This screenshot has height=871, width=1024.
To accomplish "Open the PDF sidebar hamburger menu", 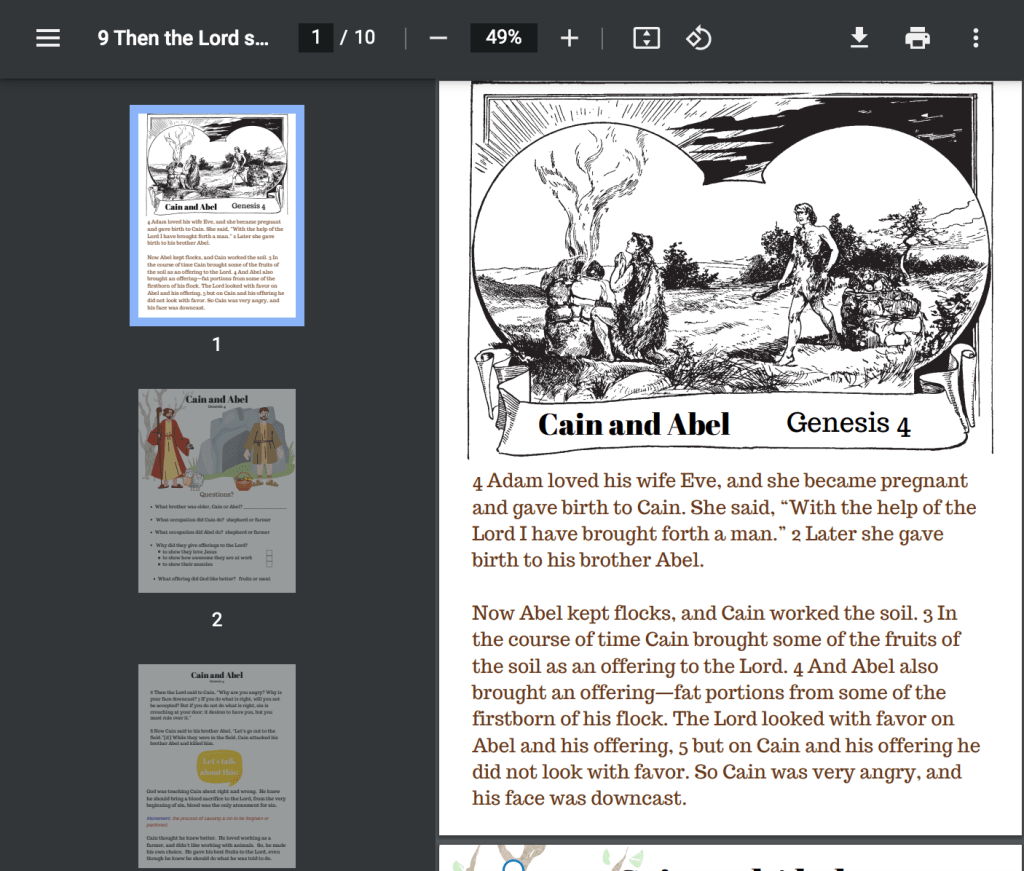I will [x=47, y=38].
